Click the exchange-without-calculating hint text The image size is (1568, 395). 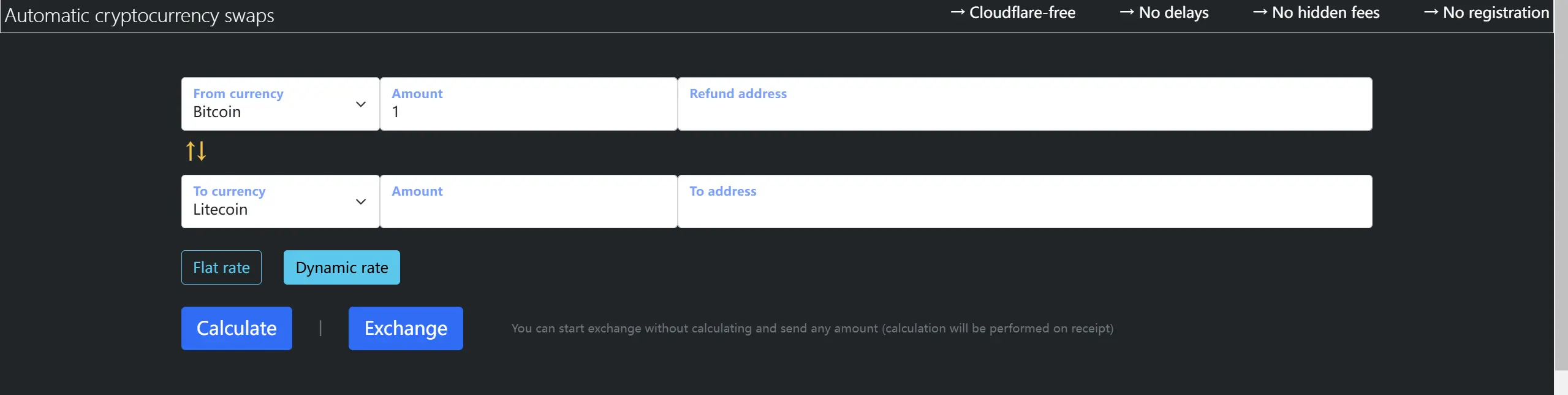812,329
